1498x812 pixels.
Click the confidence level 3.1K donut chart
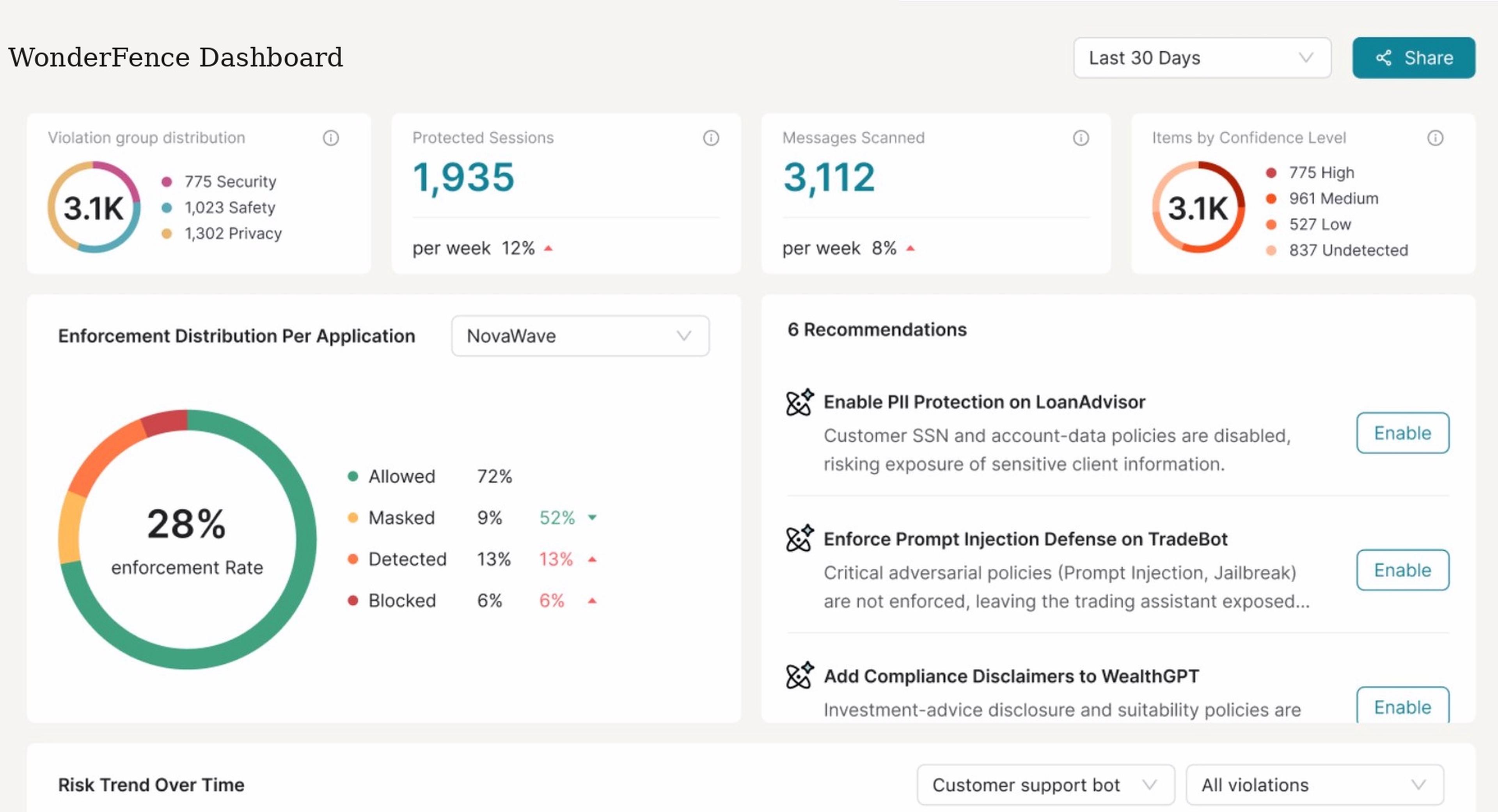tap(1198, 207)
